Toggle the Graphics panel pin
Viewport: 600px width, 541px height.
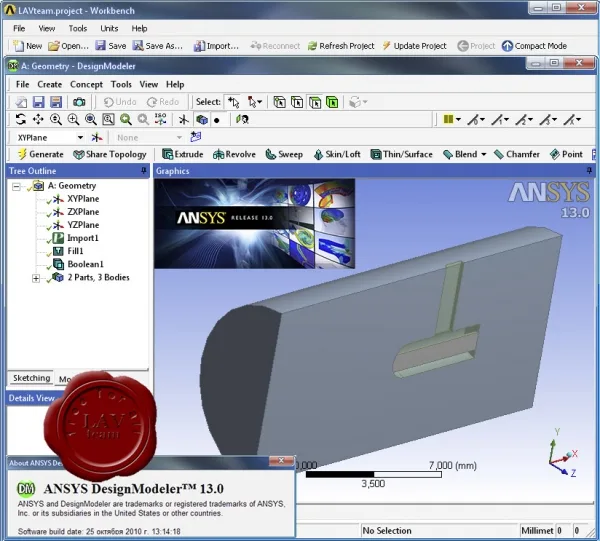[x=589, y=171]
